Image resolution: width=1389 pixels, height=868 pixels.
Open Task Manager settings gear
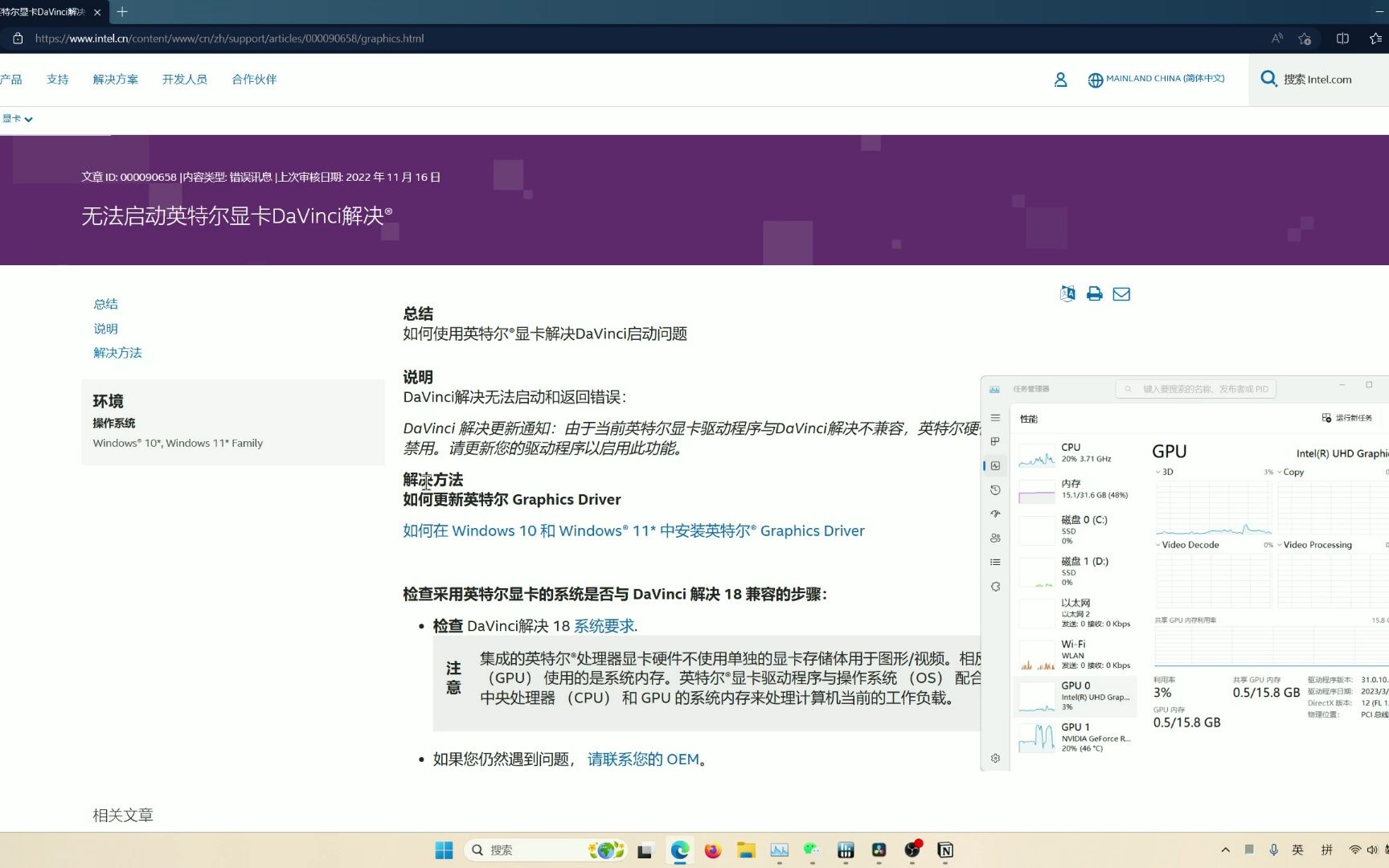pos(995,758)
